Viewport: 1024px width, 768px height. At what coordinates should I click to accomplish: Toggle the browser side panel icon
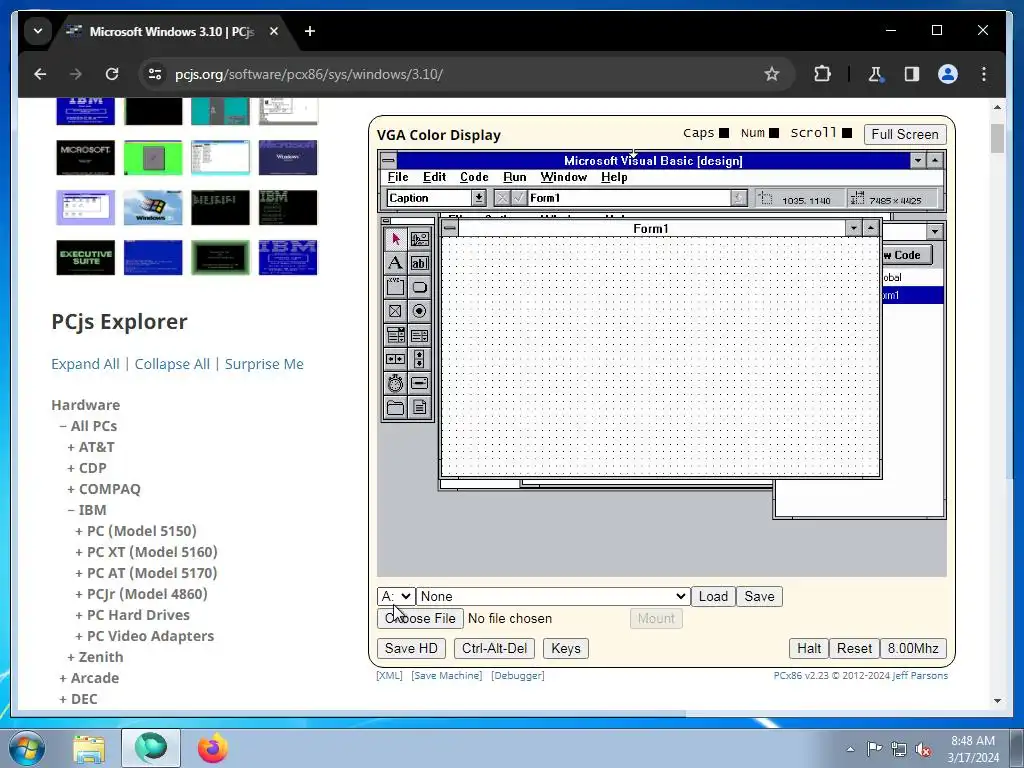tap(912, 74)
